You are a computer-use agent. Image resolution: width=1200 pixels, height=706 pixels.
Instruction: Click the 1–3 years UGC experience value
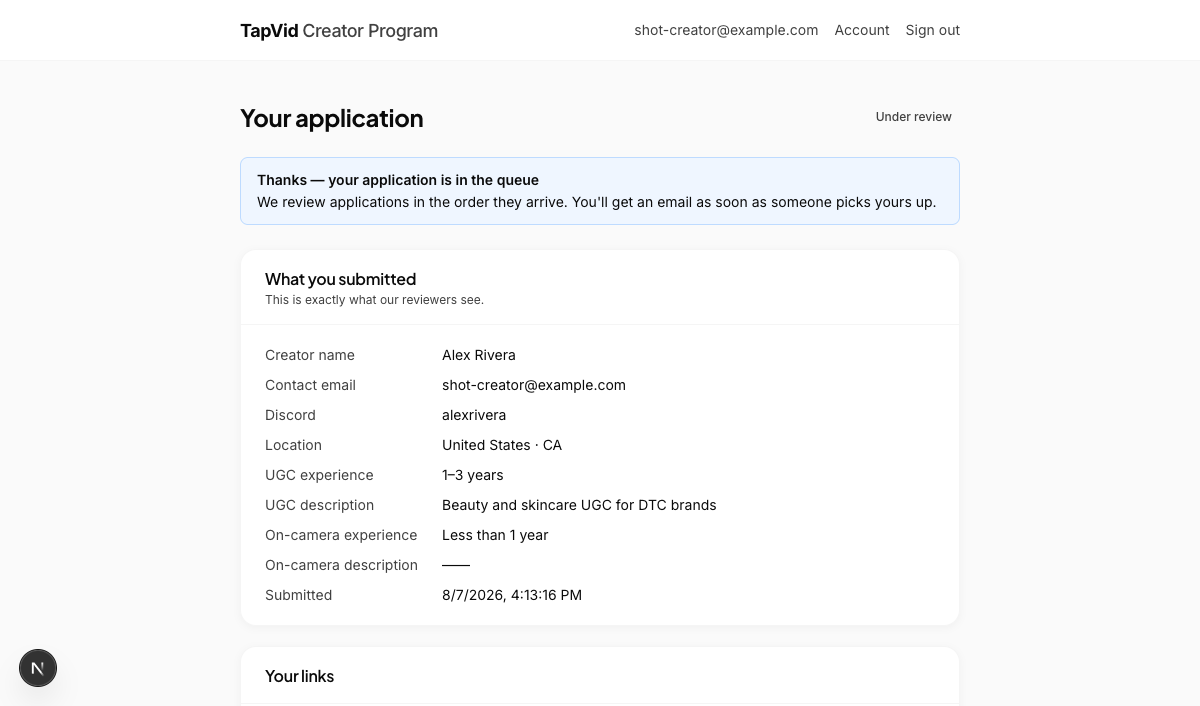pyautogui.click(x=473, y=475)
